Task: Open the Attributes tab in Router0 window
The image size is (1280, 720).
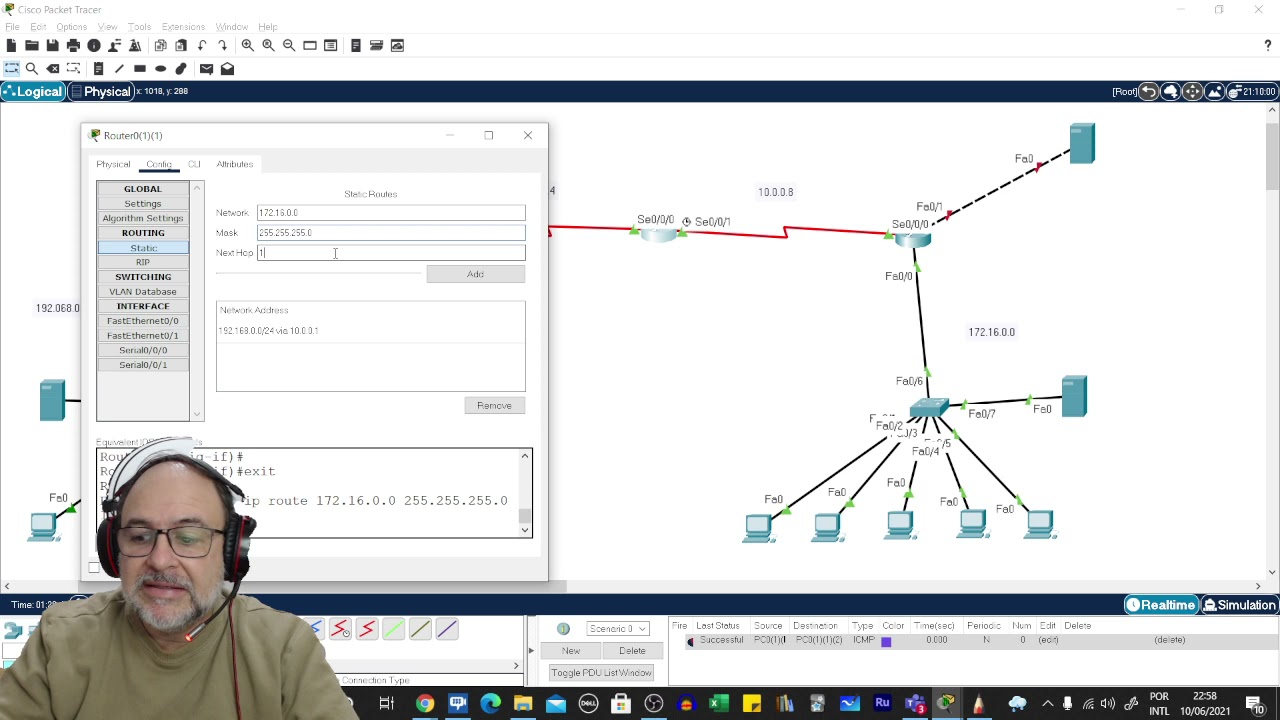Action: (235, 164)
